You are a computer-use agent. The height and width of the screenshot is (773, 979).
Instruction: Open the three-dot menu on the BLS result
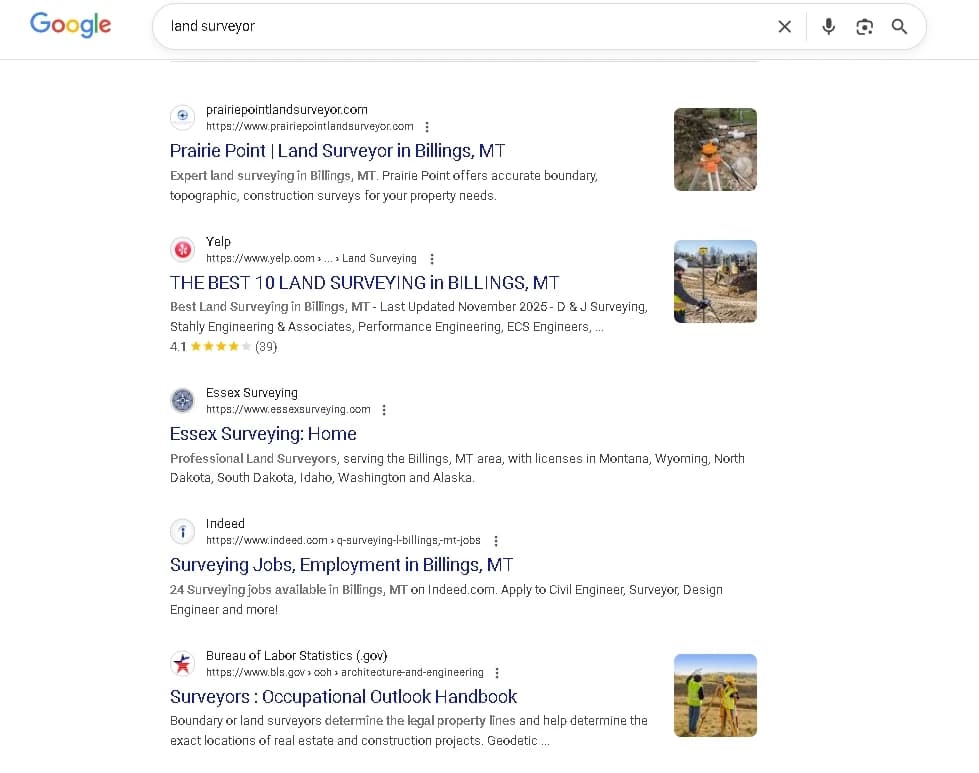coord(496,672)
